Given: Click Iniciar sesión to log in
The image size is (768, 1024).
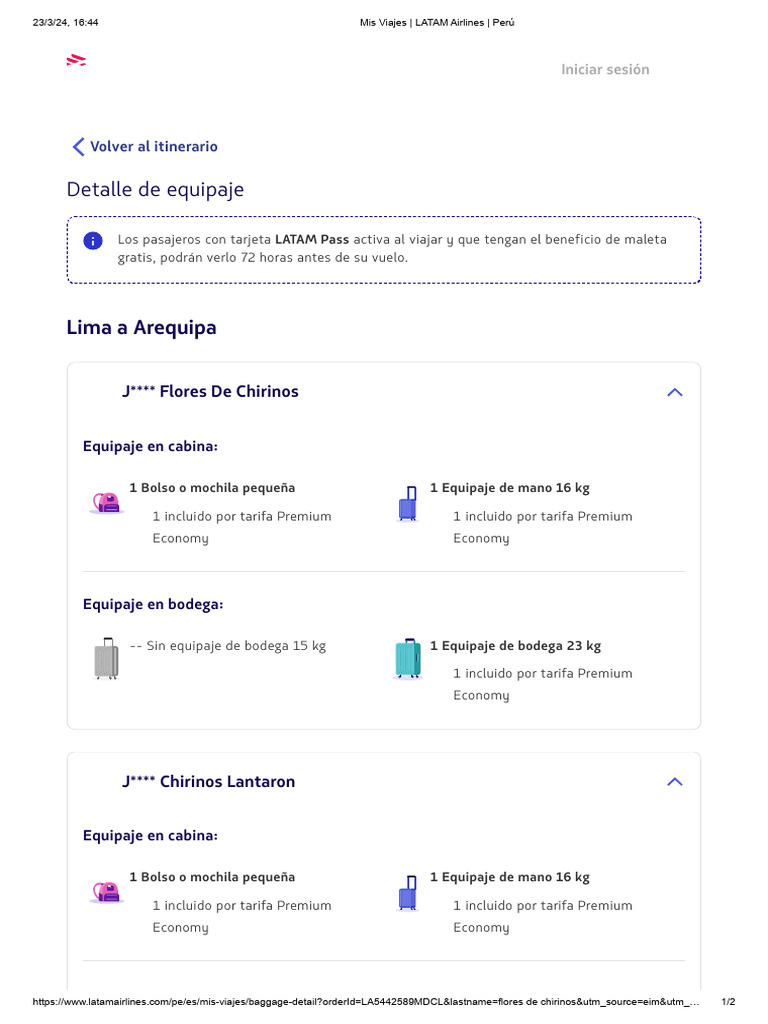Looking at the screenshot, I should [x=605, y=69].
